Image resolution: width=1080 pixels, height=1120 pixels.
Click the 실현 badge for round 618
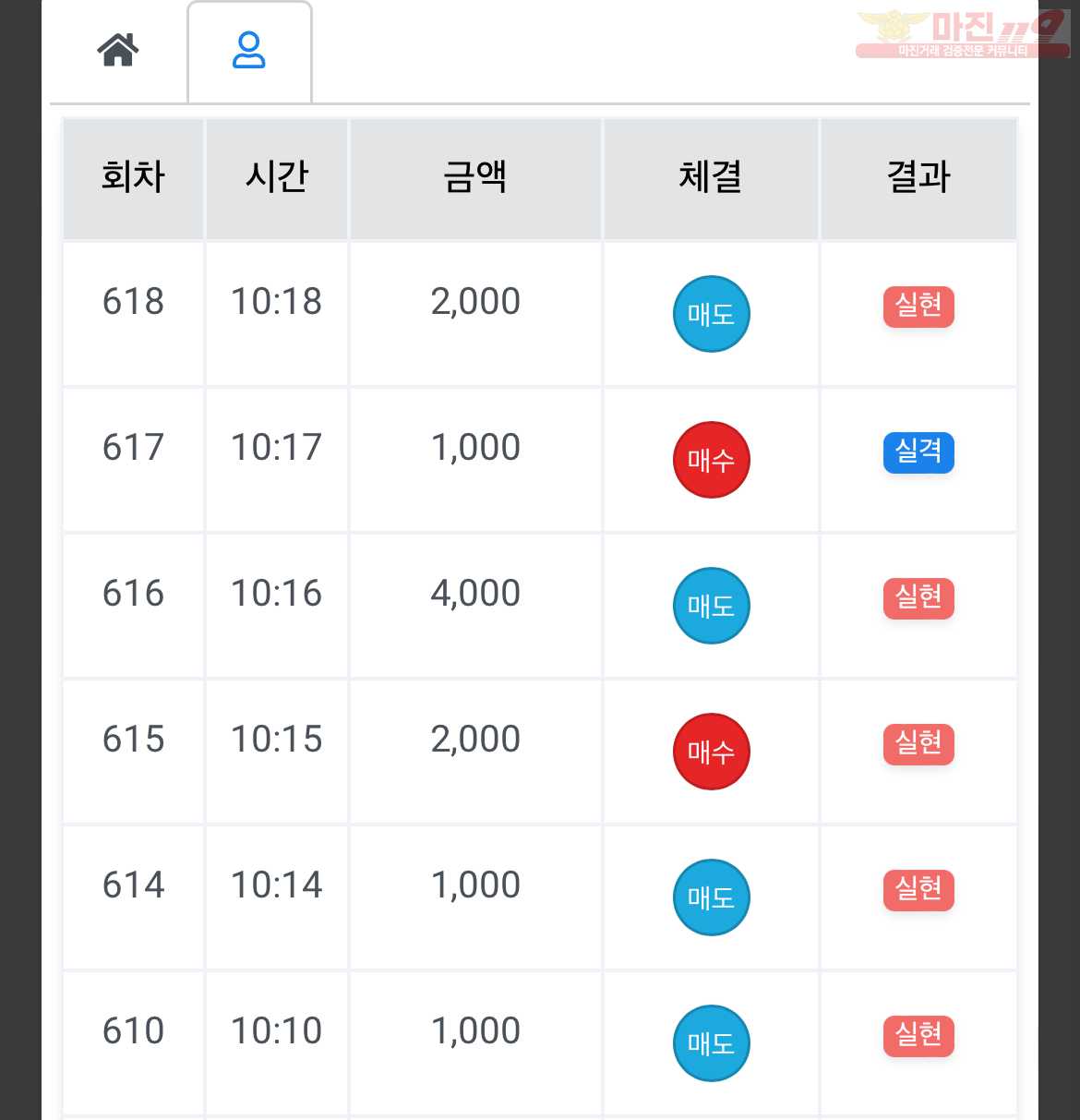click(x=918, y=306)
